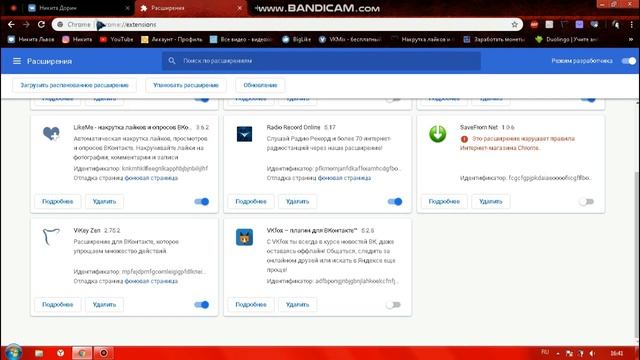This screenshot has height=360, width=640.
Task: Bookmark this page with the star icon
Action: tap(514, 24)
